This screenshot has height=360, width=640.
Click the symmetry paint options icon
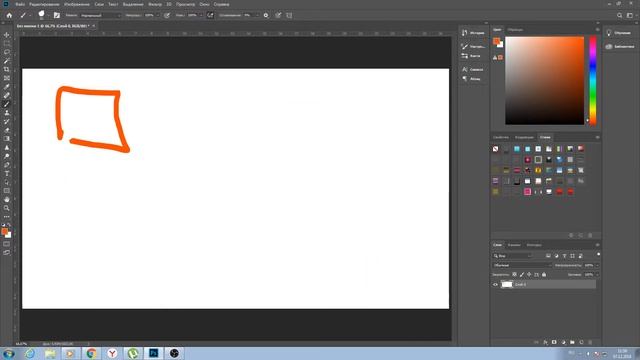pos(289,15)
